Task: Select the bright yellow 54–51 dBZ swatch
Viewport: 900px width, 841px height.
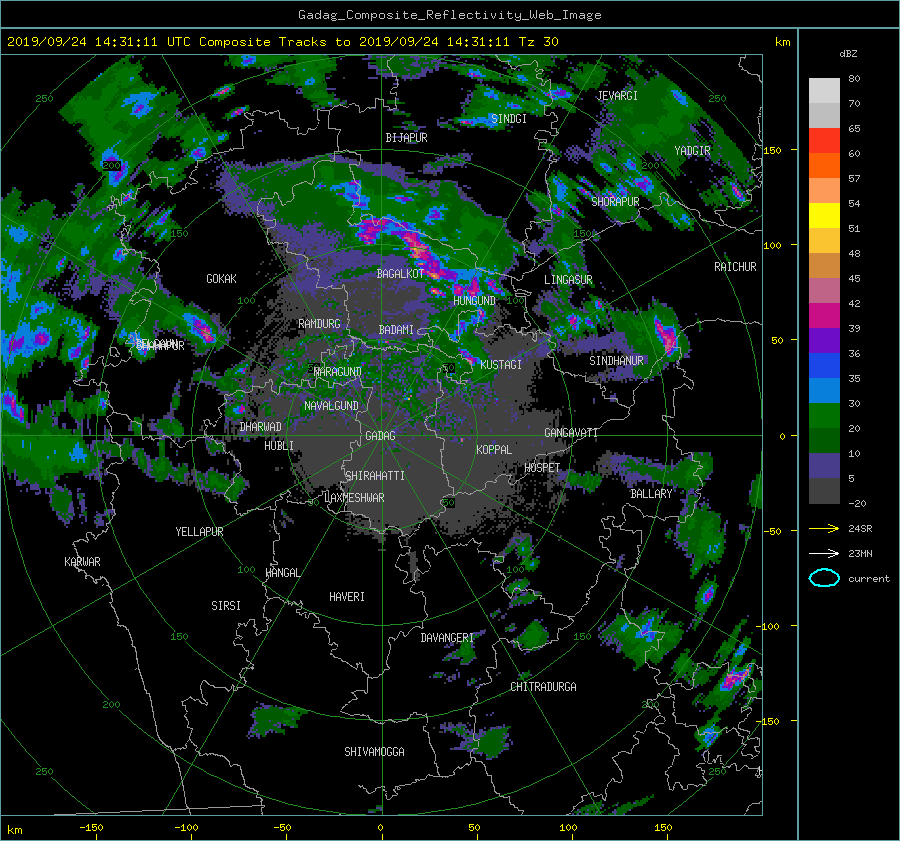Action: click(x=824, y=216)
